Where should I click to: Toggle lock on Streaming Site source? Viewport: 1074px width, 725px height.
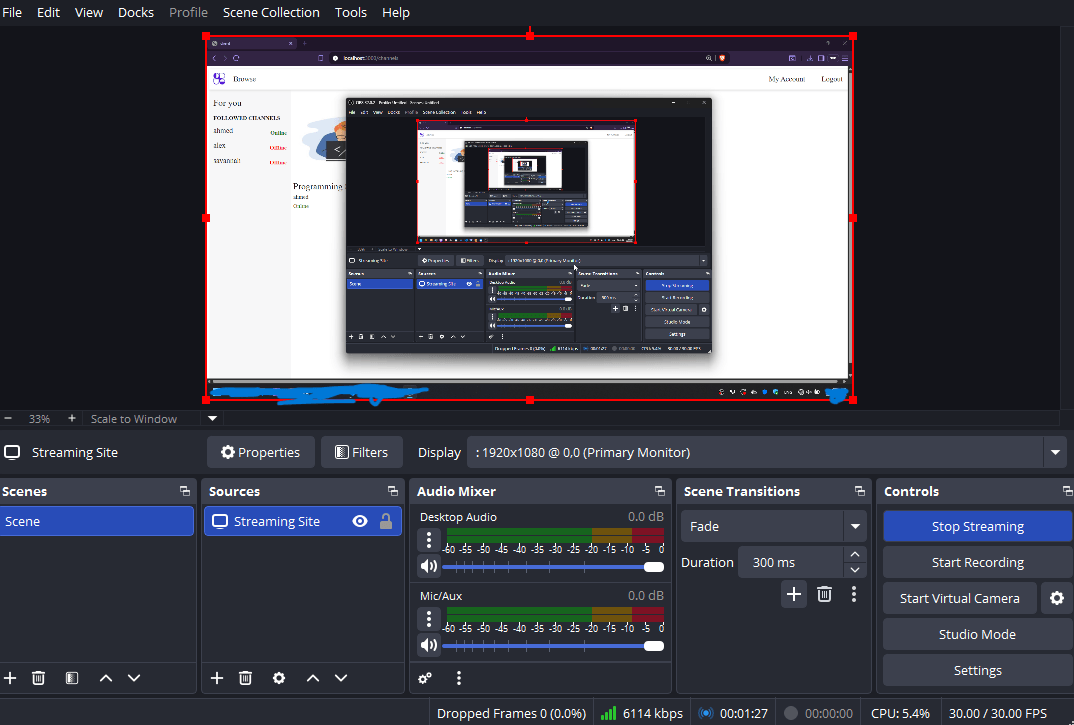click(x=386, y=521)
